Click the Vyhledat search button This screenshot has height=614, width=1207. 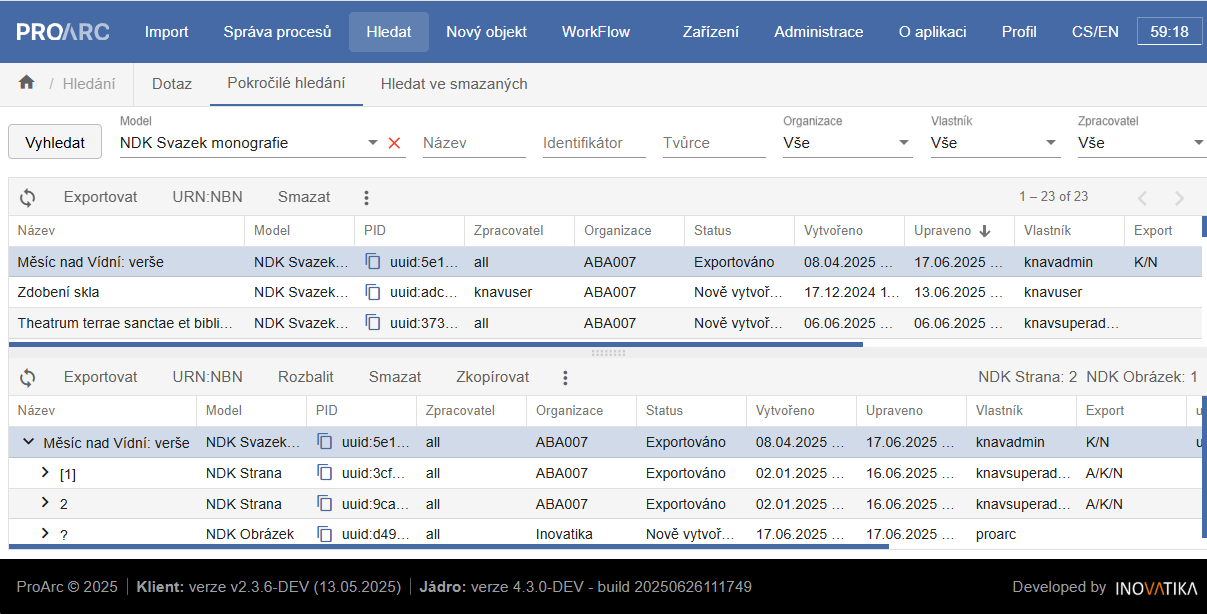click(55, 141)
